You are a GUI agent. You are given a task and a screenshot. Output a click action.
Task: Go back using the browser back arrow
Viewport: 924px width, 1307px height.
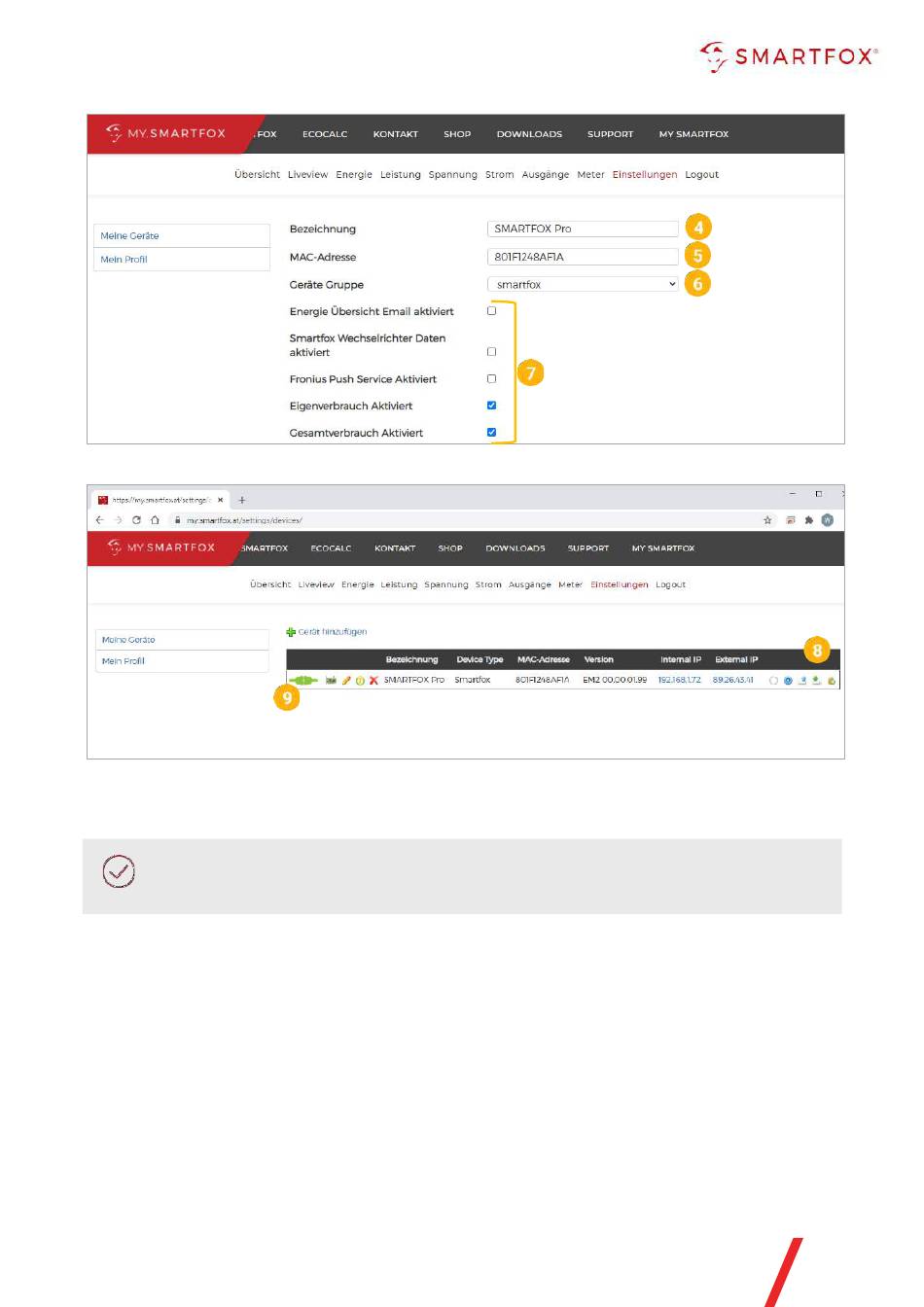click(x=99, y=520)
